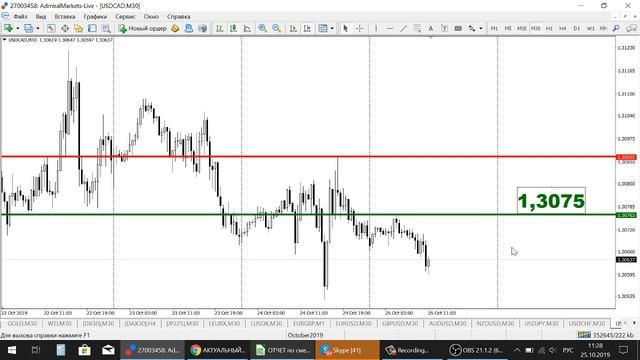Select the text 'A' tool
Image resolution: width=640 pixels, height=360 pixels.
tap(430, 28)
